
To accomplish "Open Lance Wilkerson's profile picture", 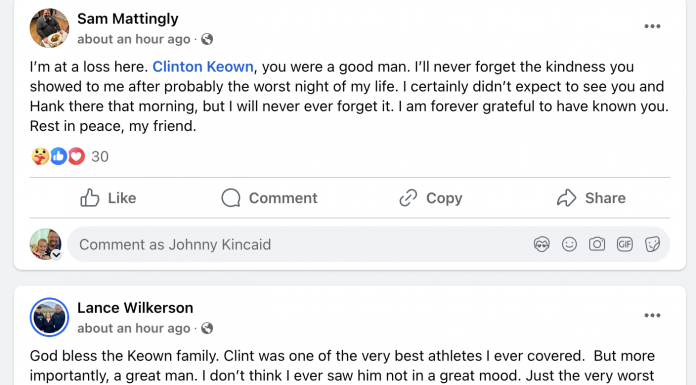I will pos(49,317).
